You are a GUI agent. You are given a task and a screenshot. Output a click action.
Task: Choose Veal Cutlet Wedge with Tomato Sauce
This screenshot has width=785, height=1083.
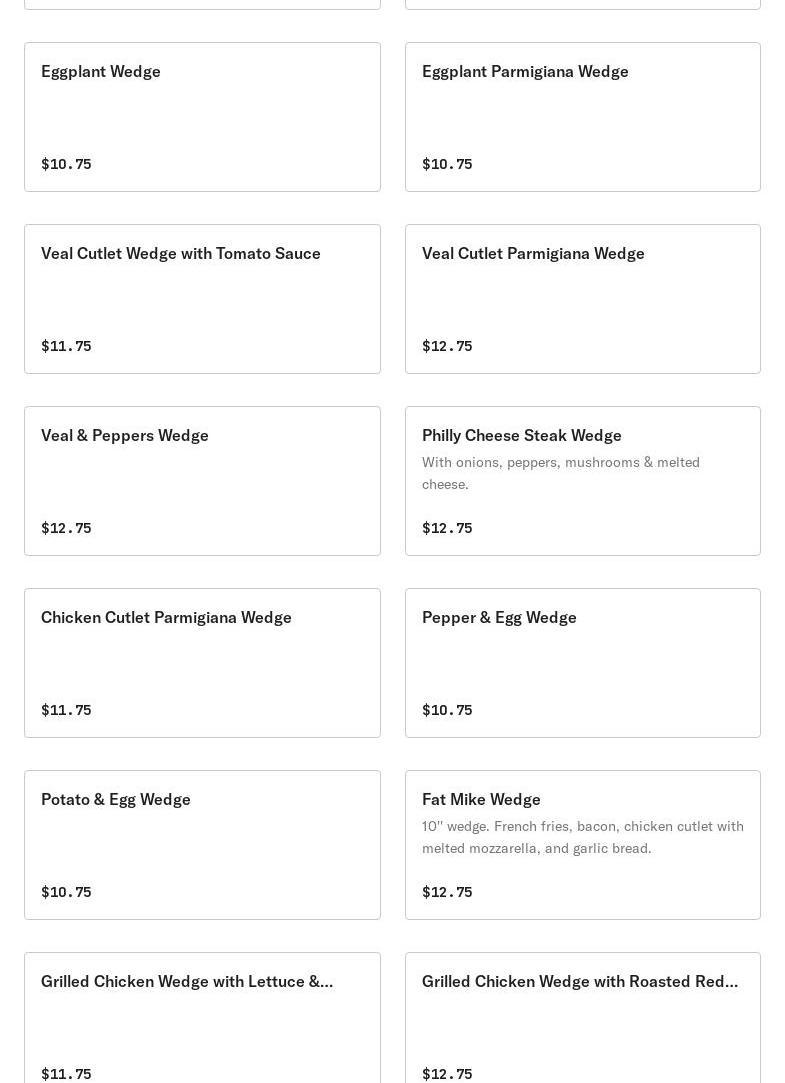(202, 299)
